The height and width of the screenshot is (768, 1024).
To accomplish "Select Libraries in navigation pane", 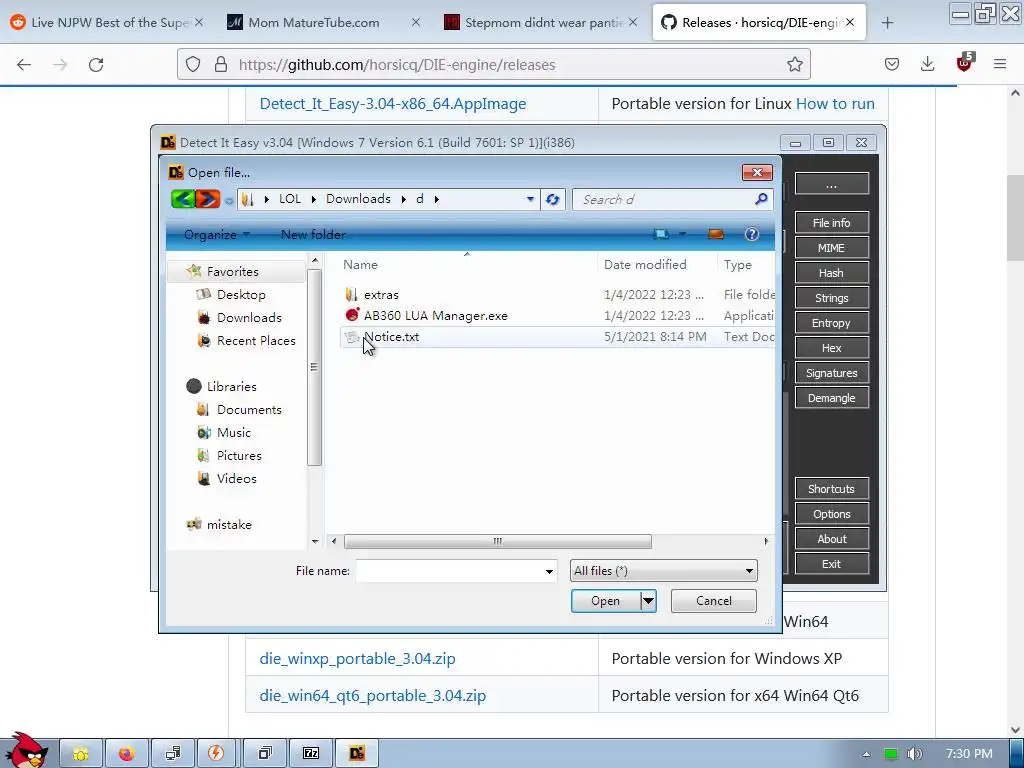I will [231, 387].
